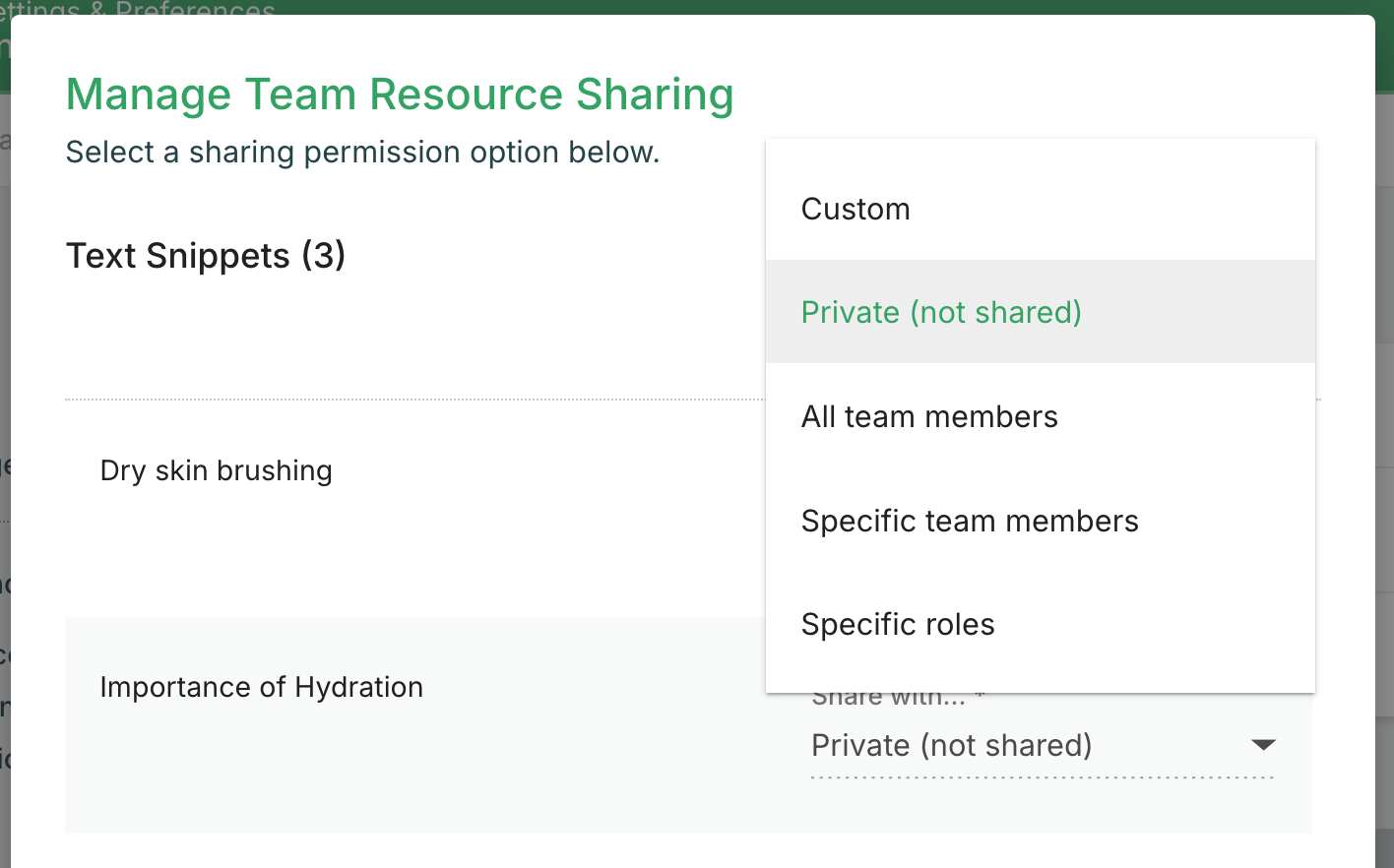Click the Manage Team Resource Sharing title
Viewport: 1394px width, 868px height.
click(x=400, y=94)
